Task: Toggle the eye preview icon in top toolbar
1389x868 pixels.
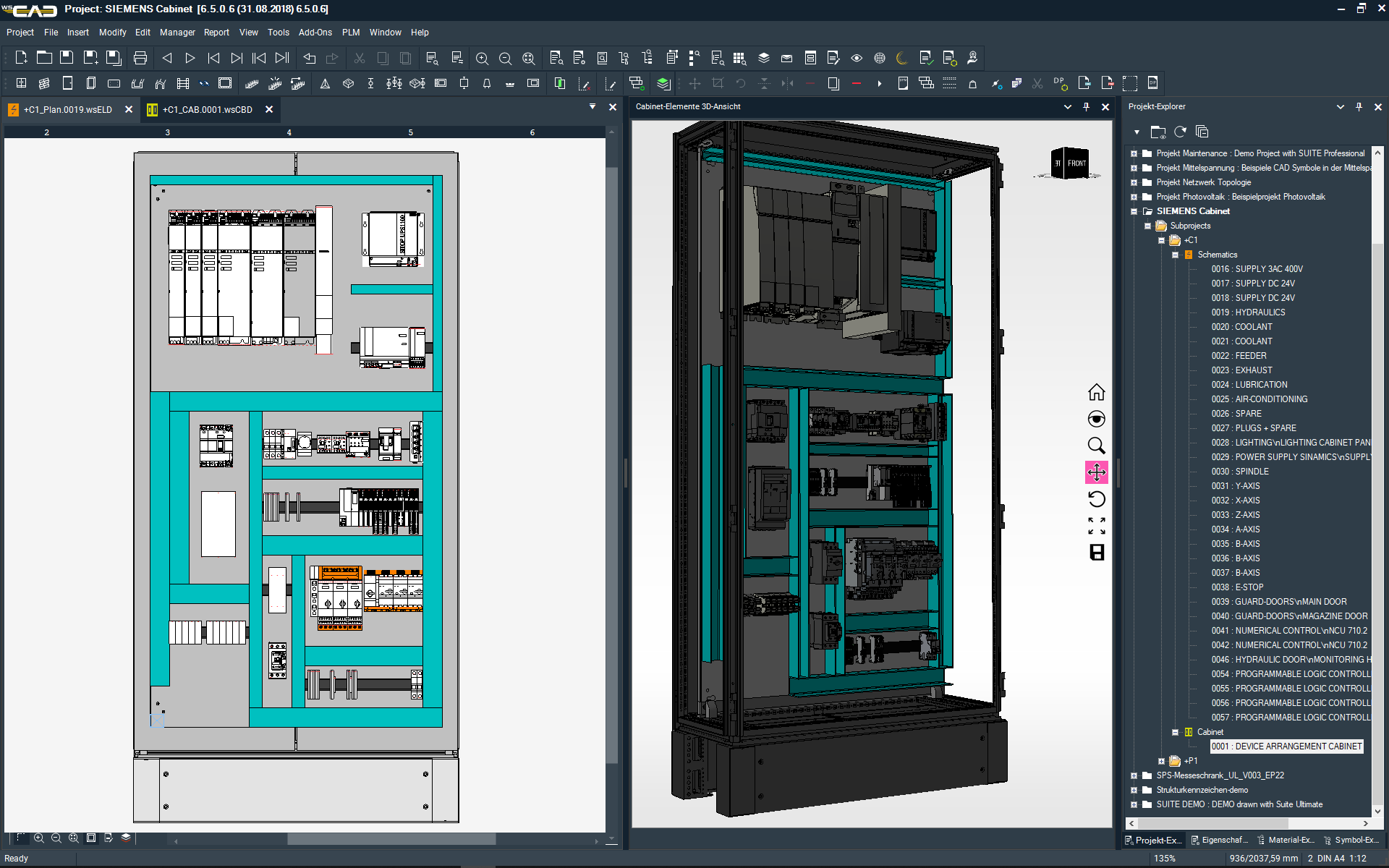Action: coord(857,58)
